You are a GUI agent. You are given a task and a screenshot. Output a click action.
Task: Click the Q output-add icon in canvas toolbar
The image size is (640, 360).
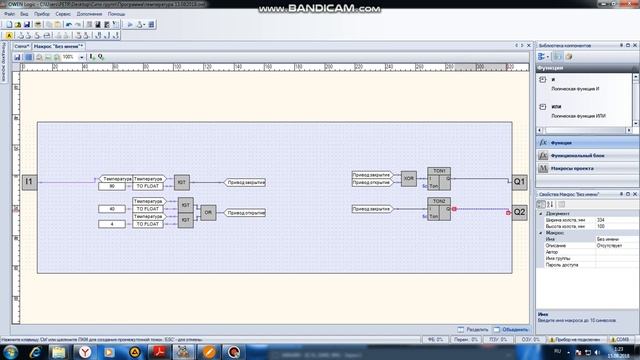click(101, 57)
